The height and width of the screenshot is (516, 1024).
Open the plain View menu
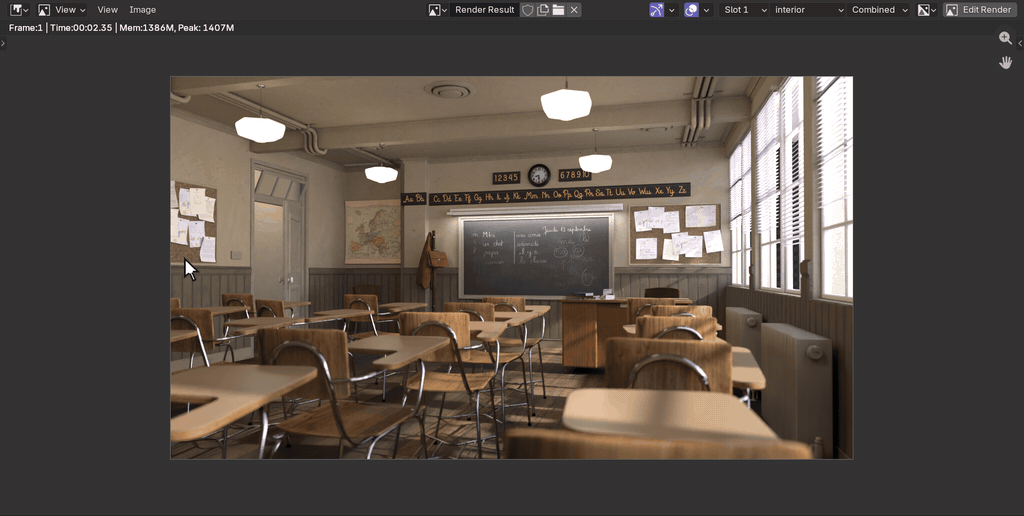(x=107, y=10)
